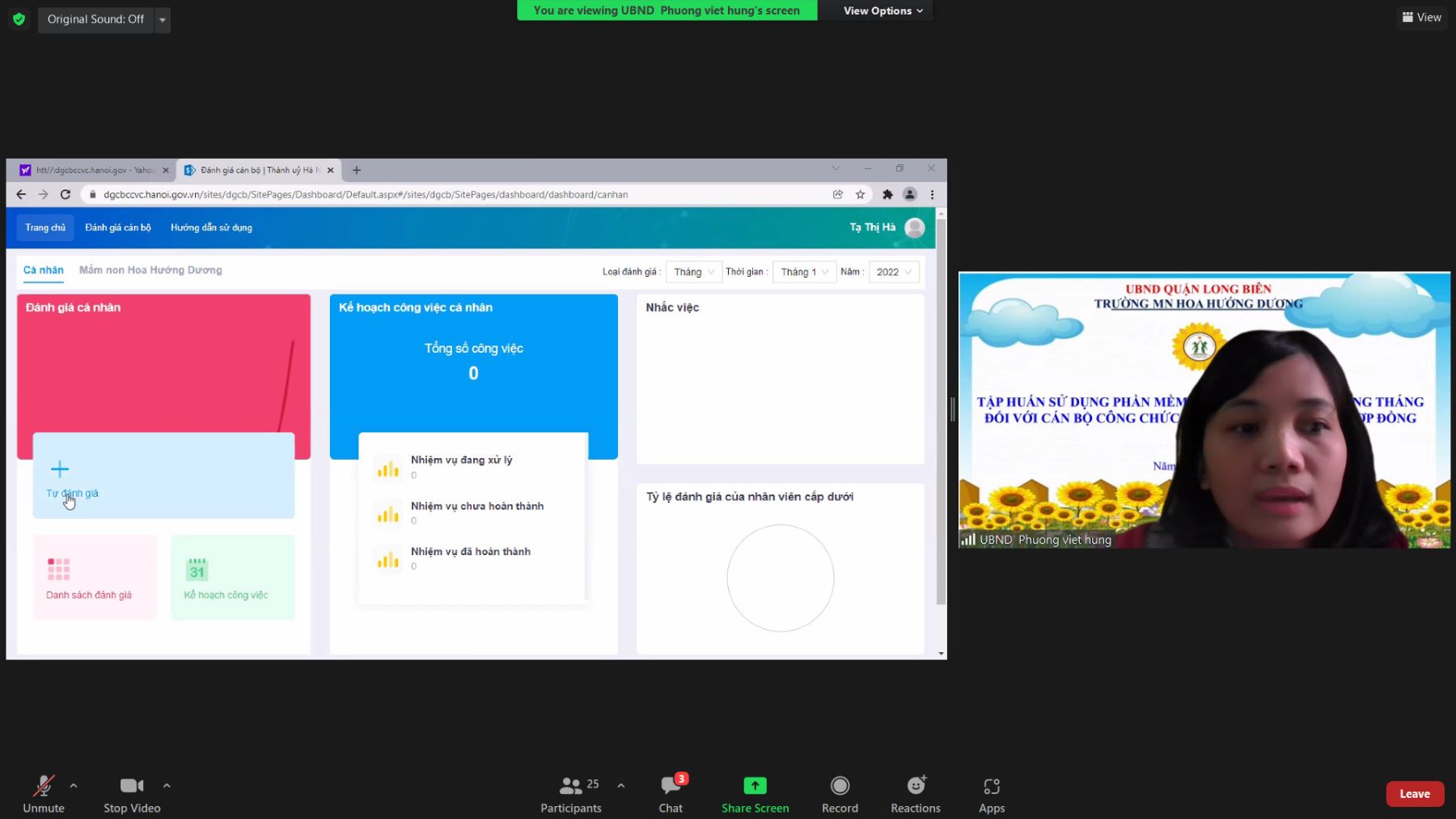The height and width of the screenshot is (819, 1456).
Task: Click the Tự đánh giá tile
Action: pyautogui.click(x=163, y=476)
